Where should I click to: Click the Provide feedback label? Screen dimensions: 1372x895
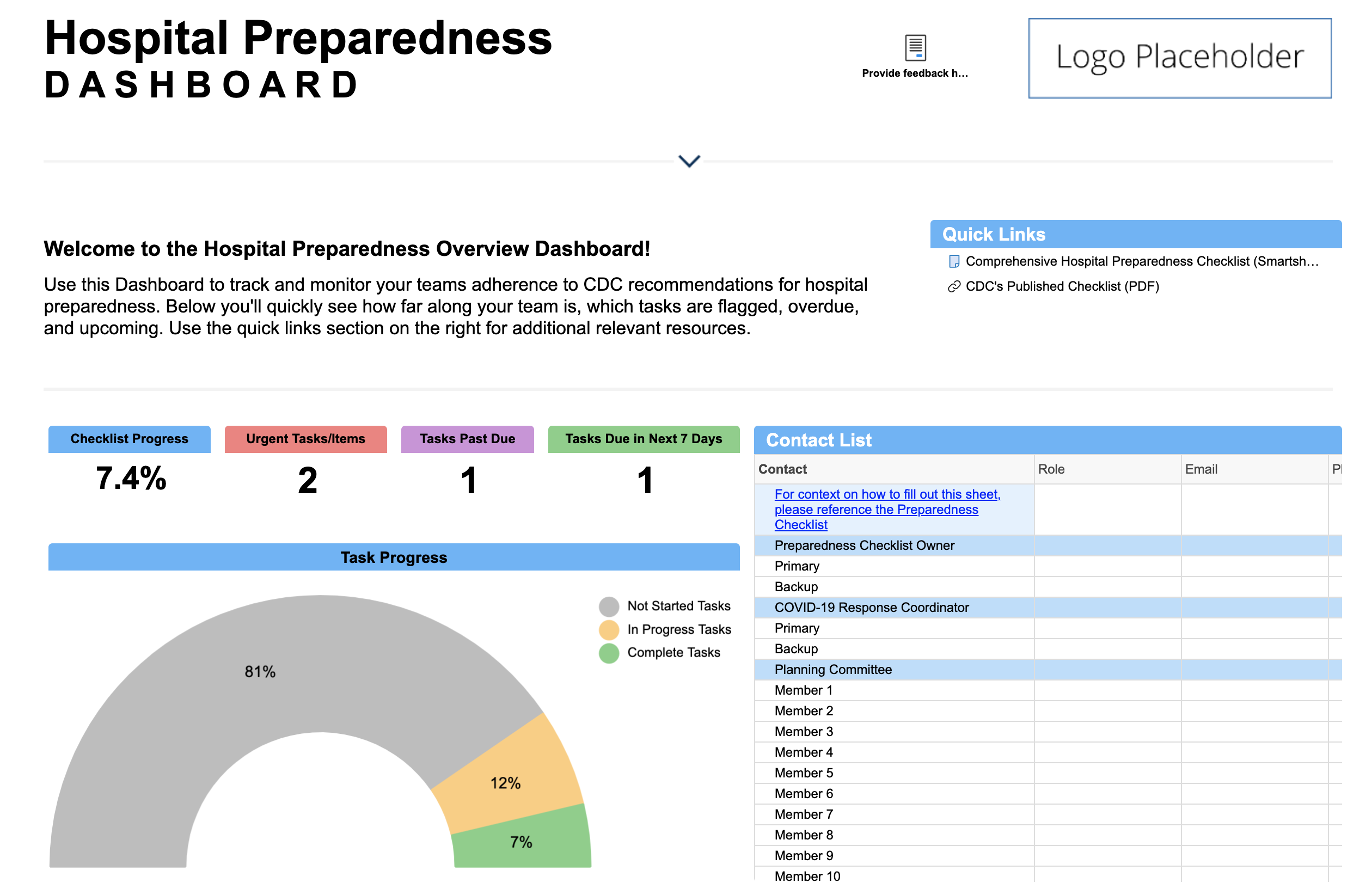pos(914,73)
